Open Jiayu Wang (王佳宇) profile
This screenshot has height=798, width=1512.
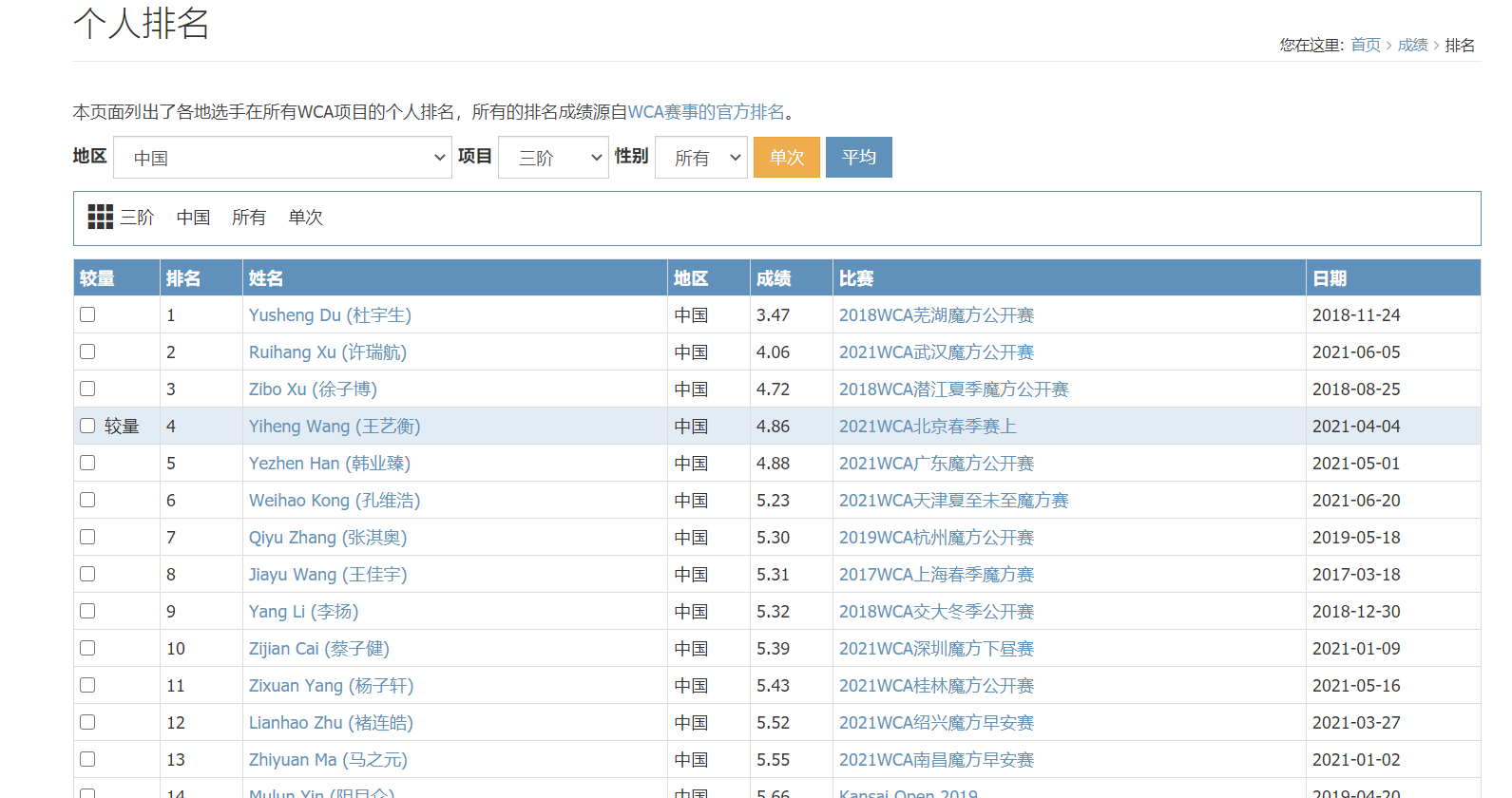pos(328,574)
